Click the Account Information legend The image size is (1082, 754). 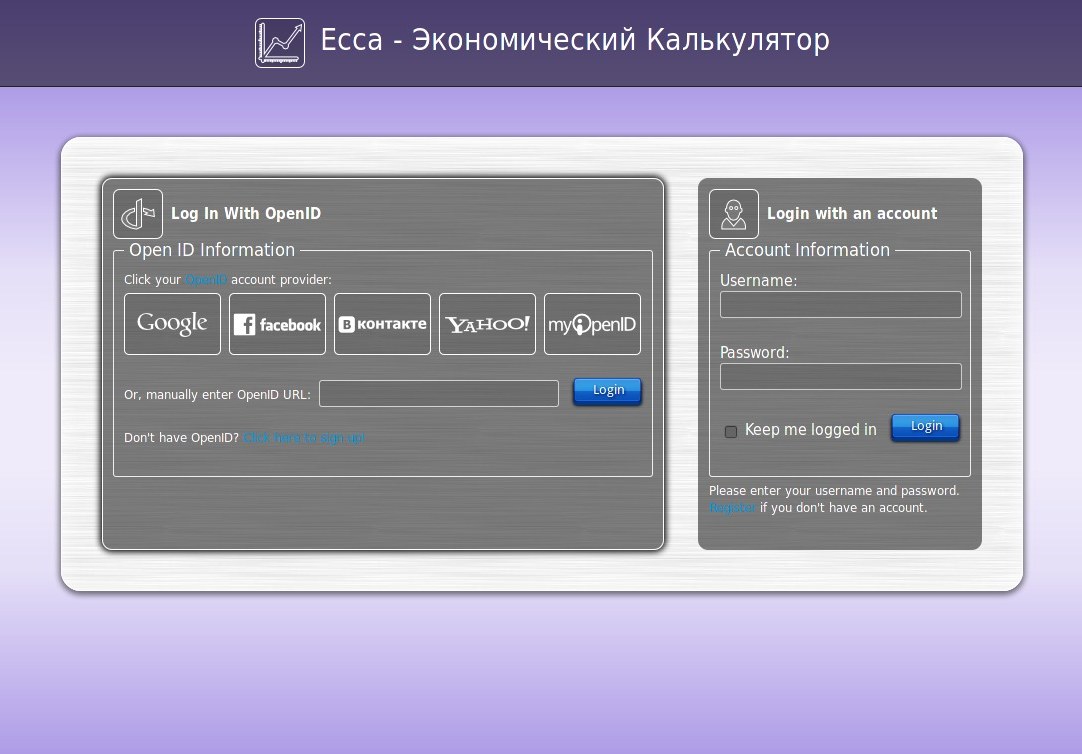[807, 250]
